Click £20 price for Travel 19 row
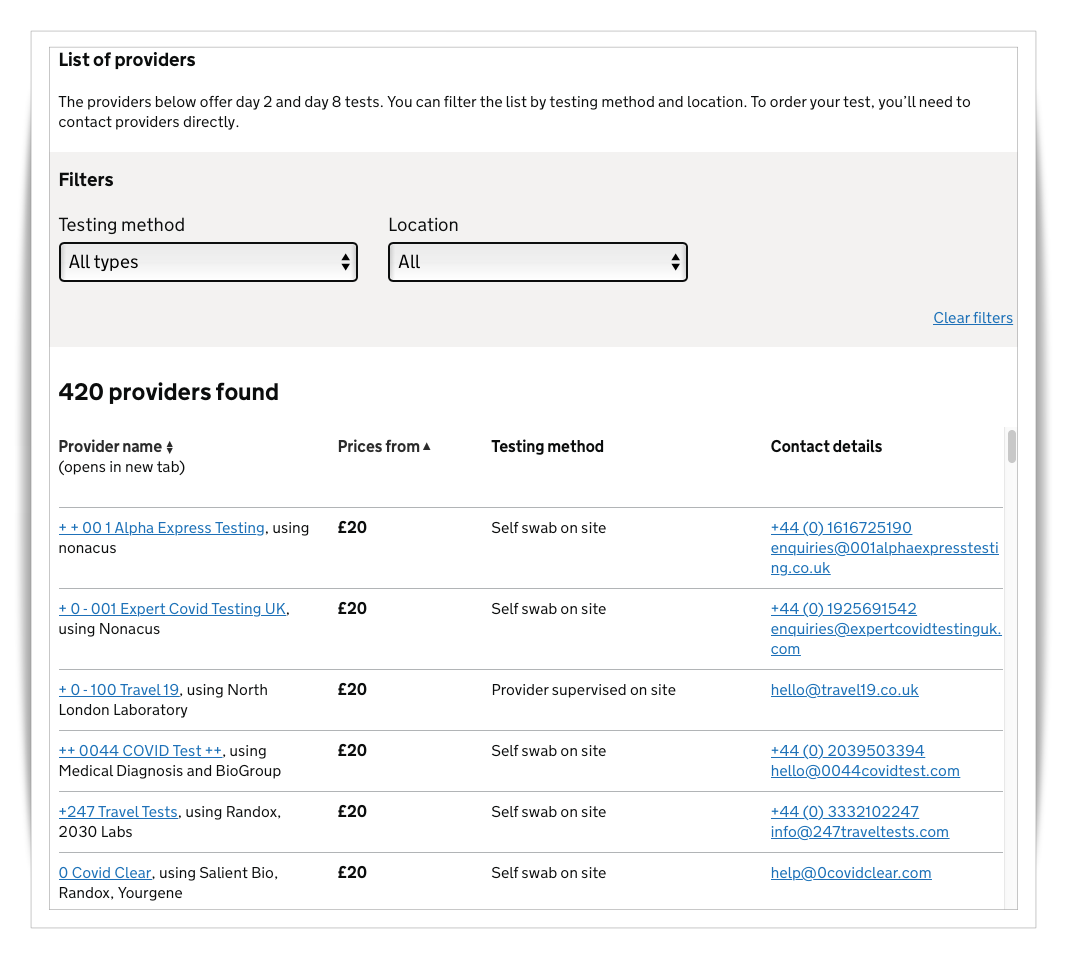 (x=352, y=690)
